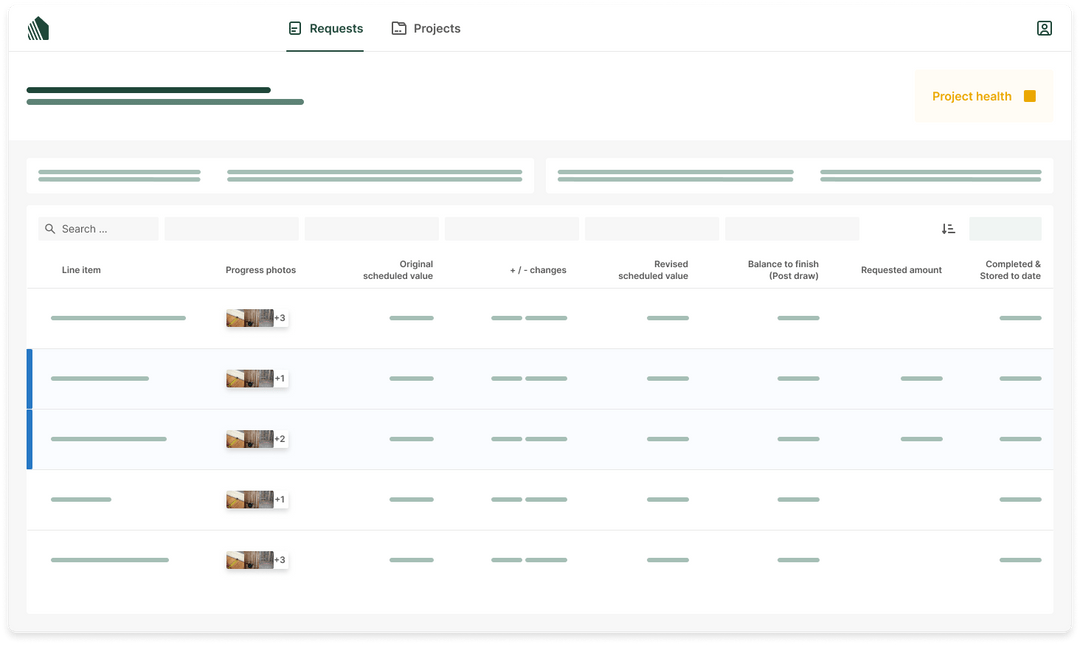Toggle sorting on the Line item column header
The width and height of the screenshot is (1080, 645).
pos(81,270)
